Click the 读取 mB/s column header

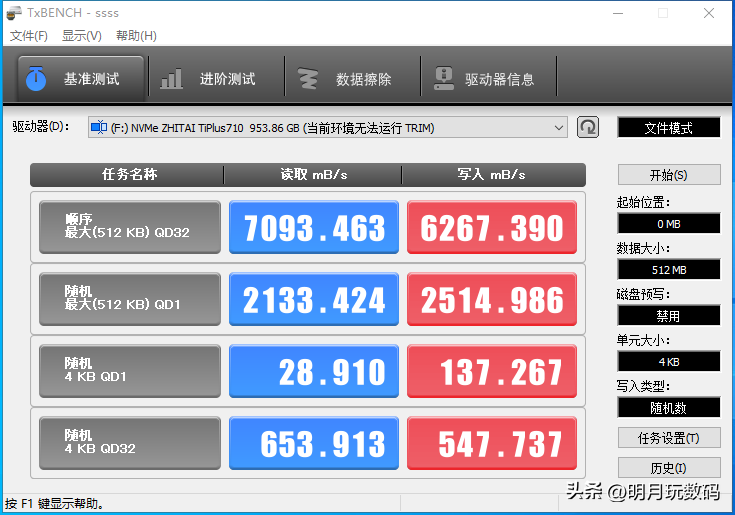coord(313,175)
